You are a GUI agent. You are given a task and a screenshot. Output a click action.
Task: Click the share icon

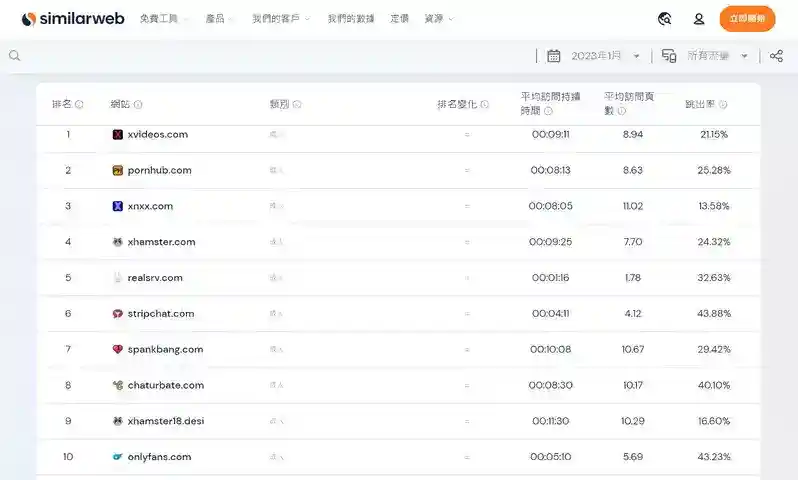coord(776,55)
